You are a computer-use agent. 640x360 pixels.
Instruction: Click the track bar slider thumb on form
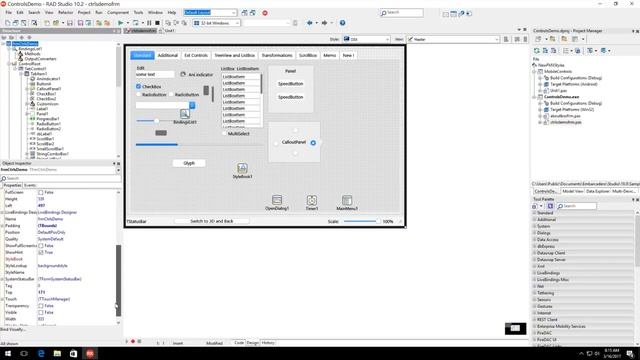pos(156,121)
